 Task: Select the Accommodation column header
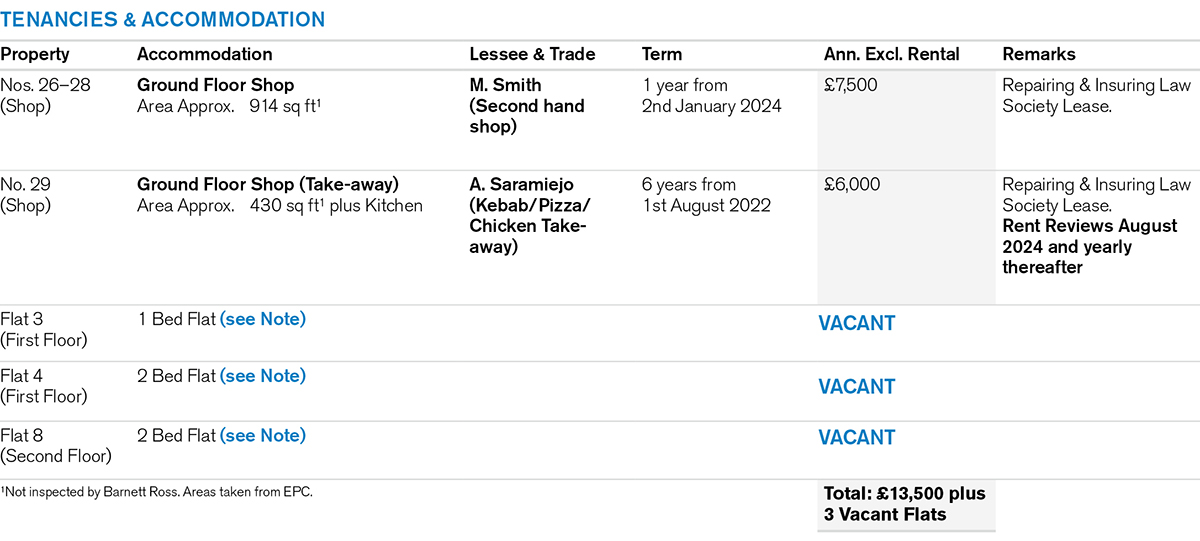pos(204,55)
